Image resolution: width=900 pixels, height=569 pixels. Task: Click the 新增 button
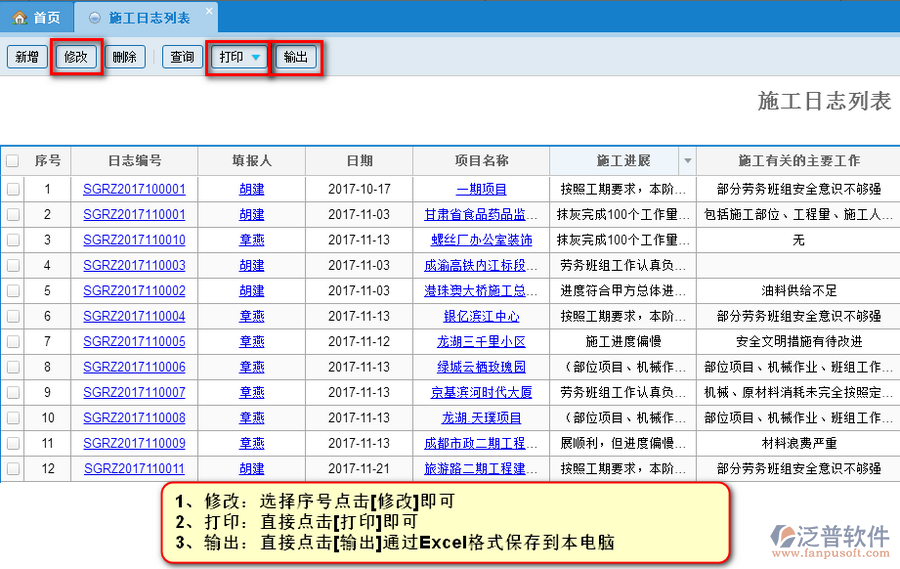pyautogui.click(x=26, y=57)
